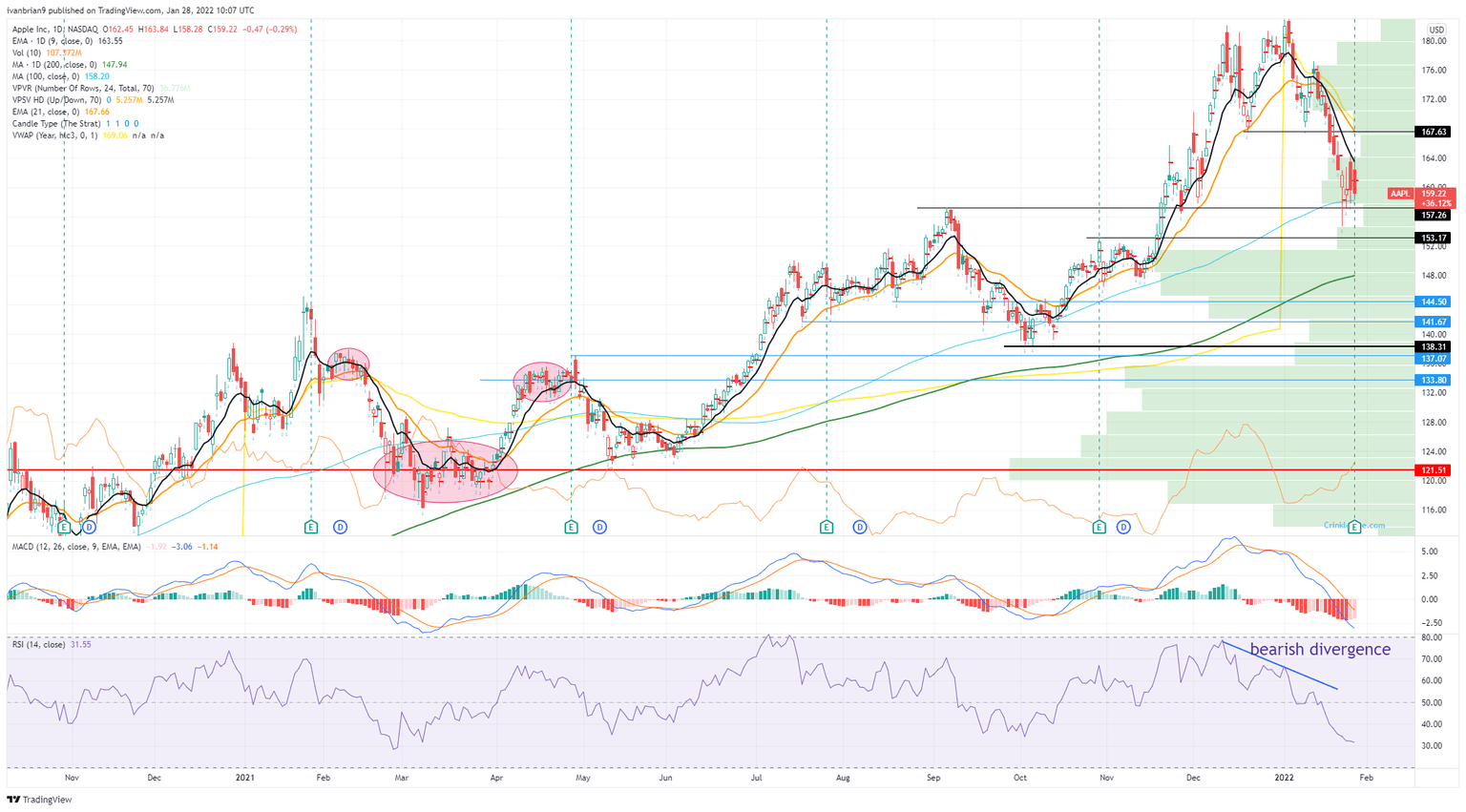
Task: Click the 2022 label on the time axis
Action: click(1284, 778)
